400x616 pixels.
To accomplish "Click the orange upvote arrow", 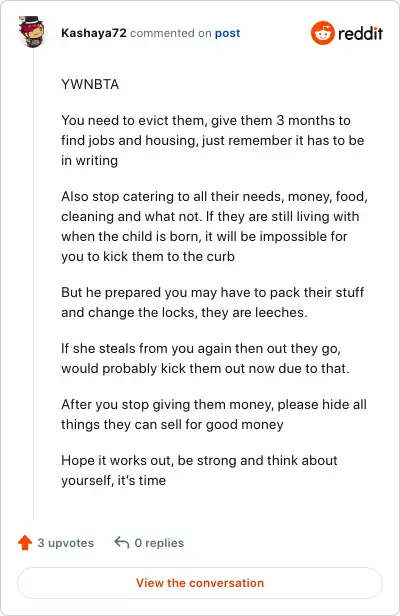I will [x=25, y=543].
